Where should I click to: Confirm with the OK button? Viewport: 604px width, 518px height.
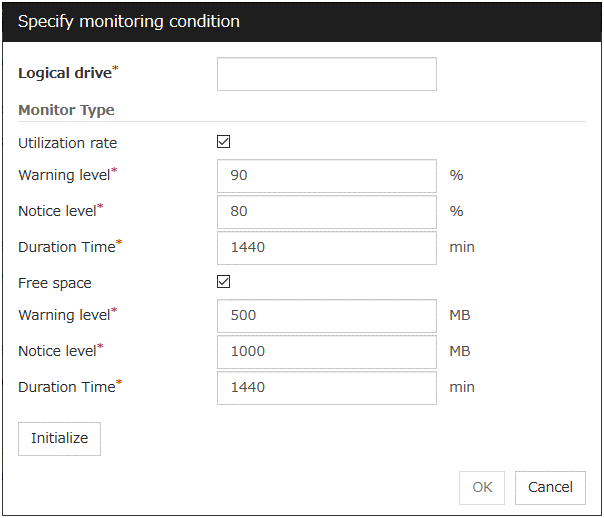click(482, 488)
